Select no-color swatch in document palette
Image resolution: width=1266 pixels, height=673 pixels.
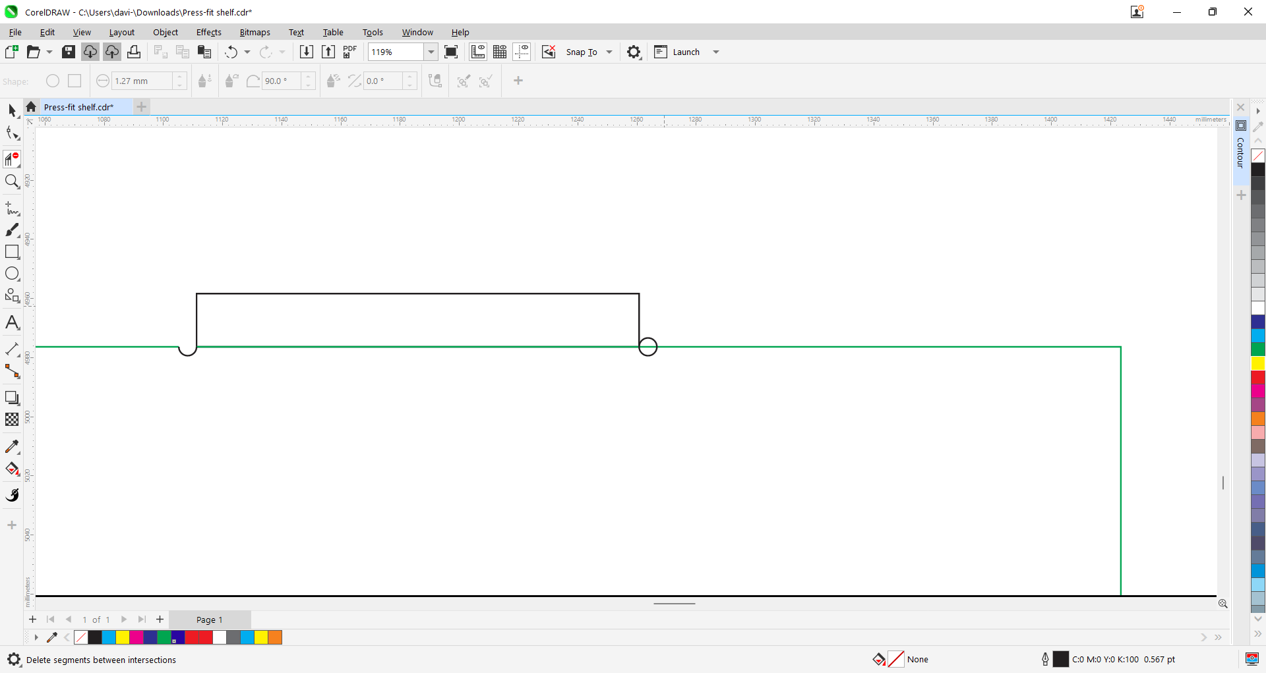click(81, 637)
